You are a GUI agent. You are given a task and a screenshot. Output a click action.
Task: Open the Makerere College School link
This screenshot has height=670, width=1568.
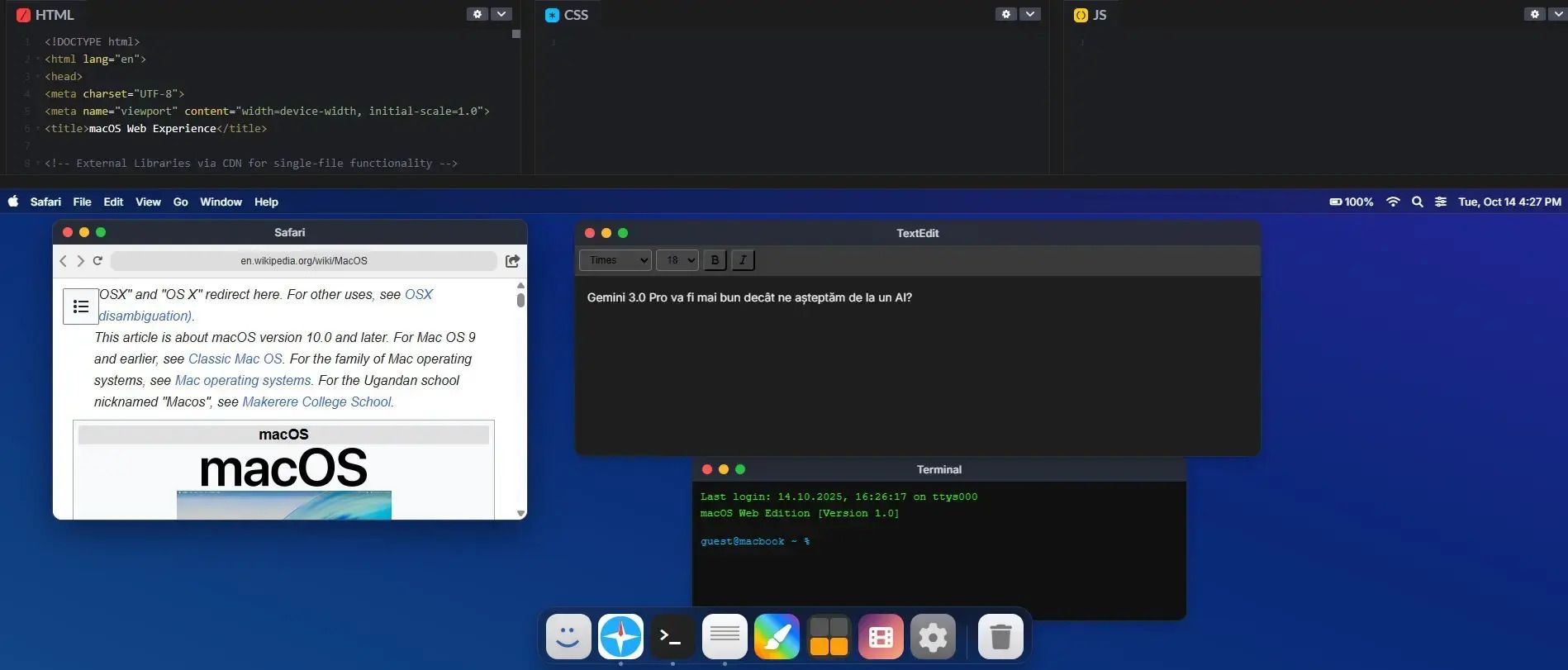[316, 402]
